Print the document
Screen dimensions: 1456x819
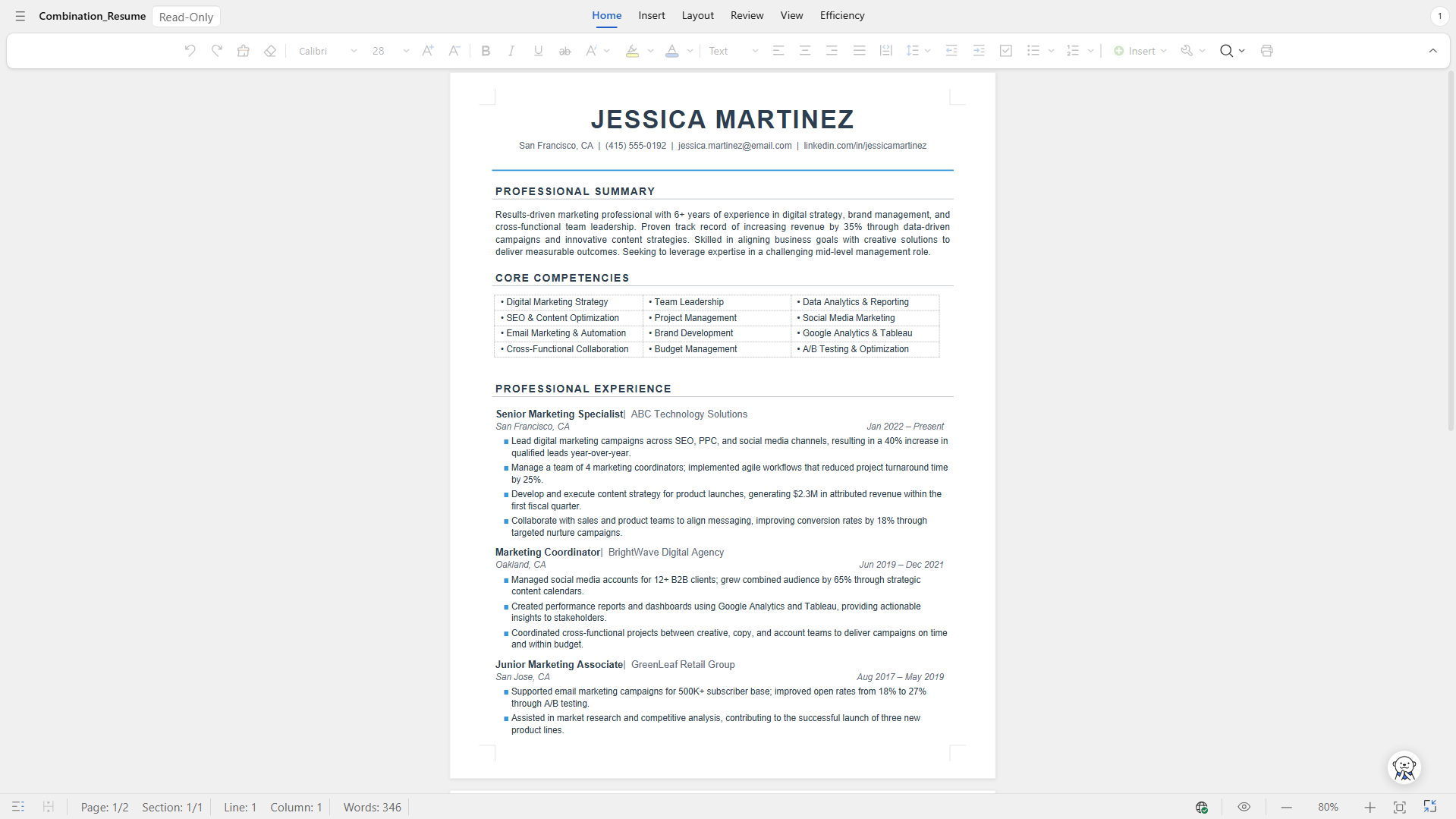[1266, 51]
